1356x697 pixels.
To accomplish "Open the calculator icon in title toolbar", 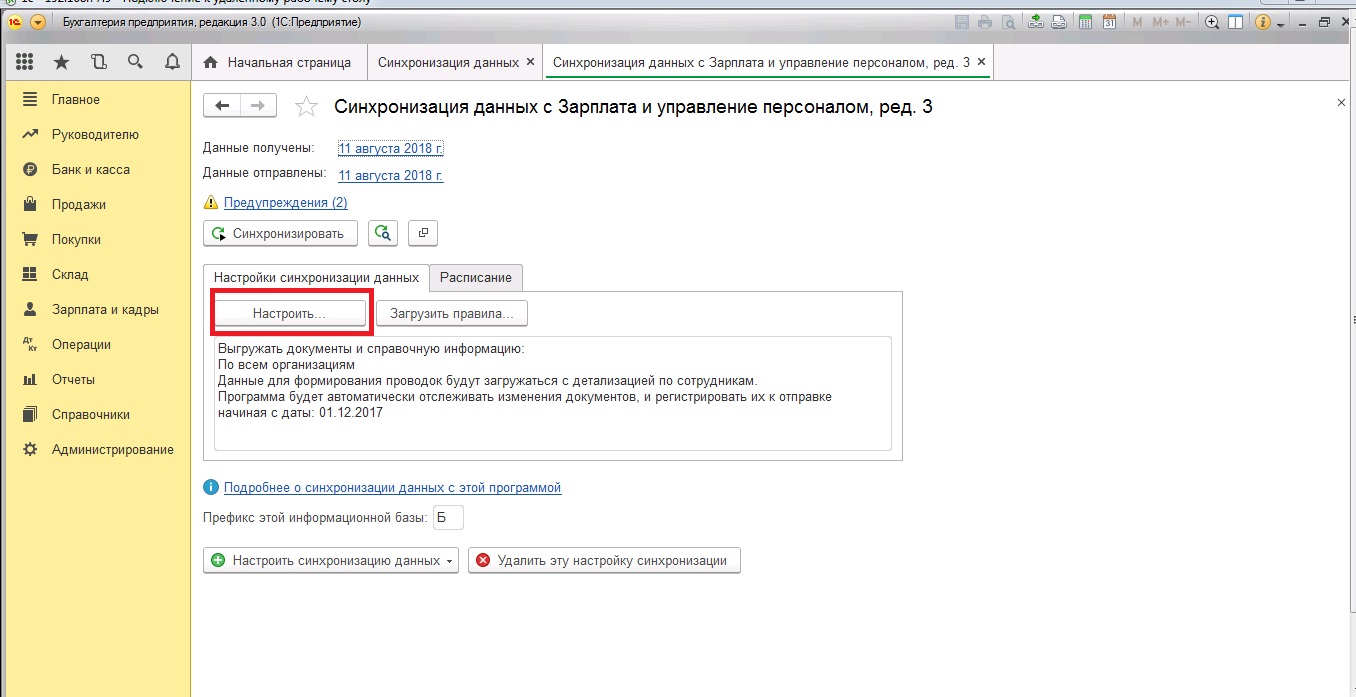I will (x=1084, y=22).
